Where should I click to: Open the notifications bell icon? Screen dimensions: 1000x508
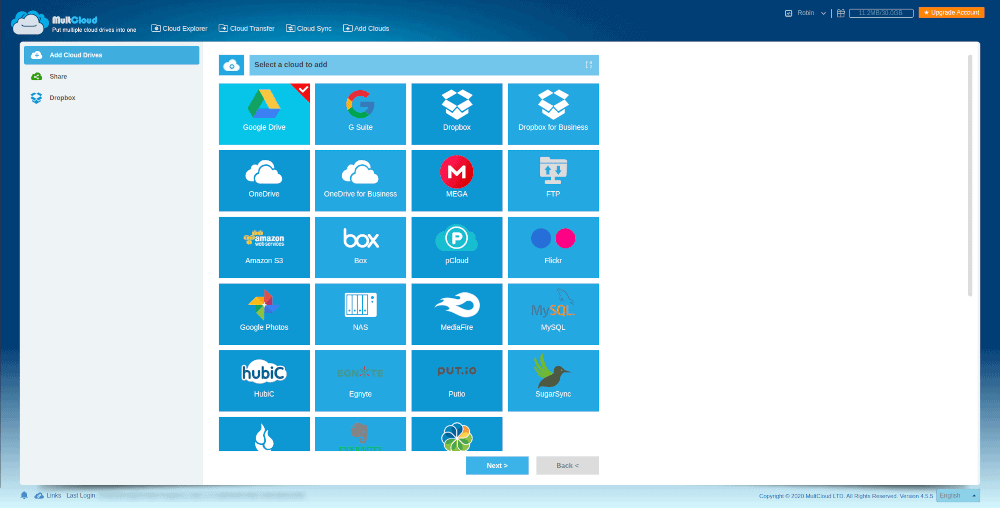click(24, 495)
